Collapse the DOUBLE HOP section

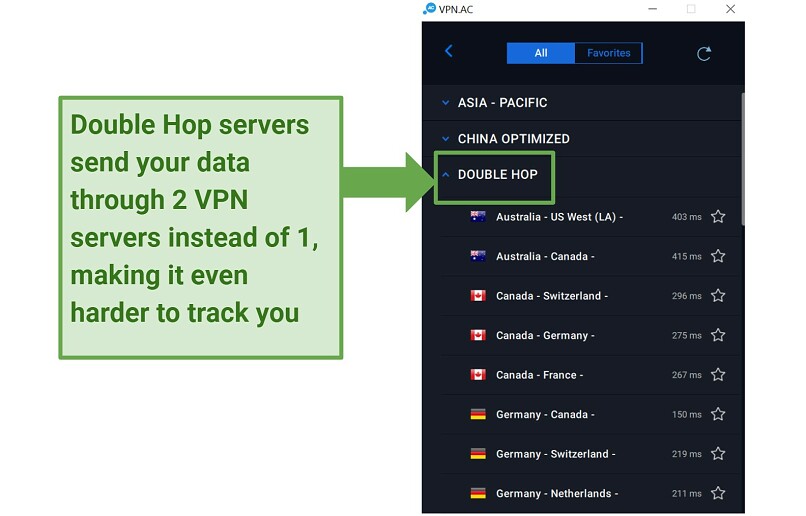point(581,175)
